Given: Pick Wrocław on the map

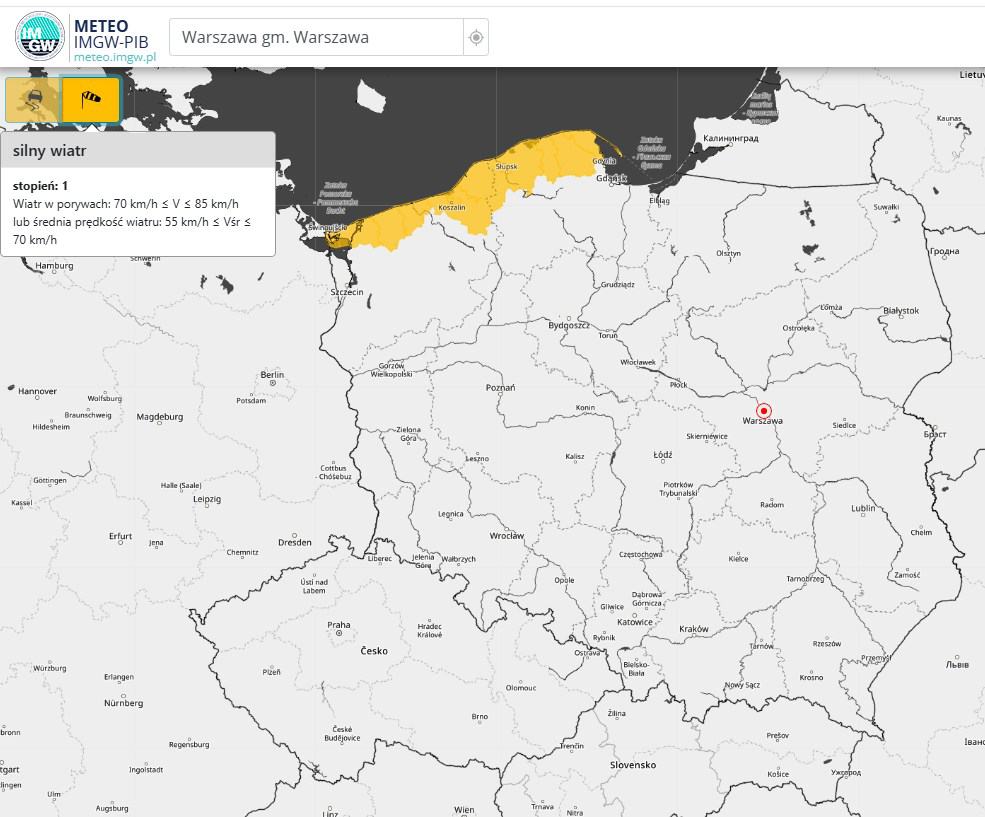Looking at the screenshot, I should point(507,536).
